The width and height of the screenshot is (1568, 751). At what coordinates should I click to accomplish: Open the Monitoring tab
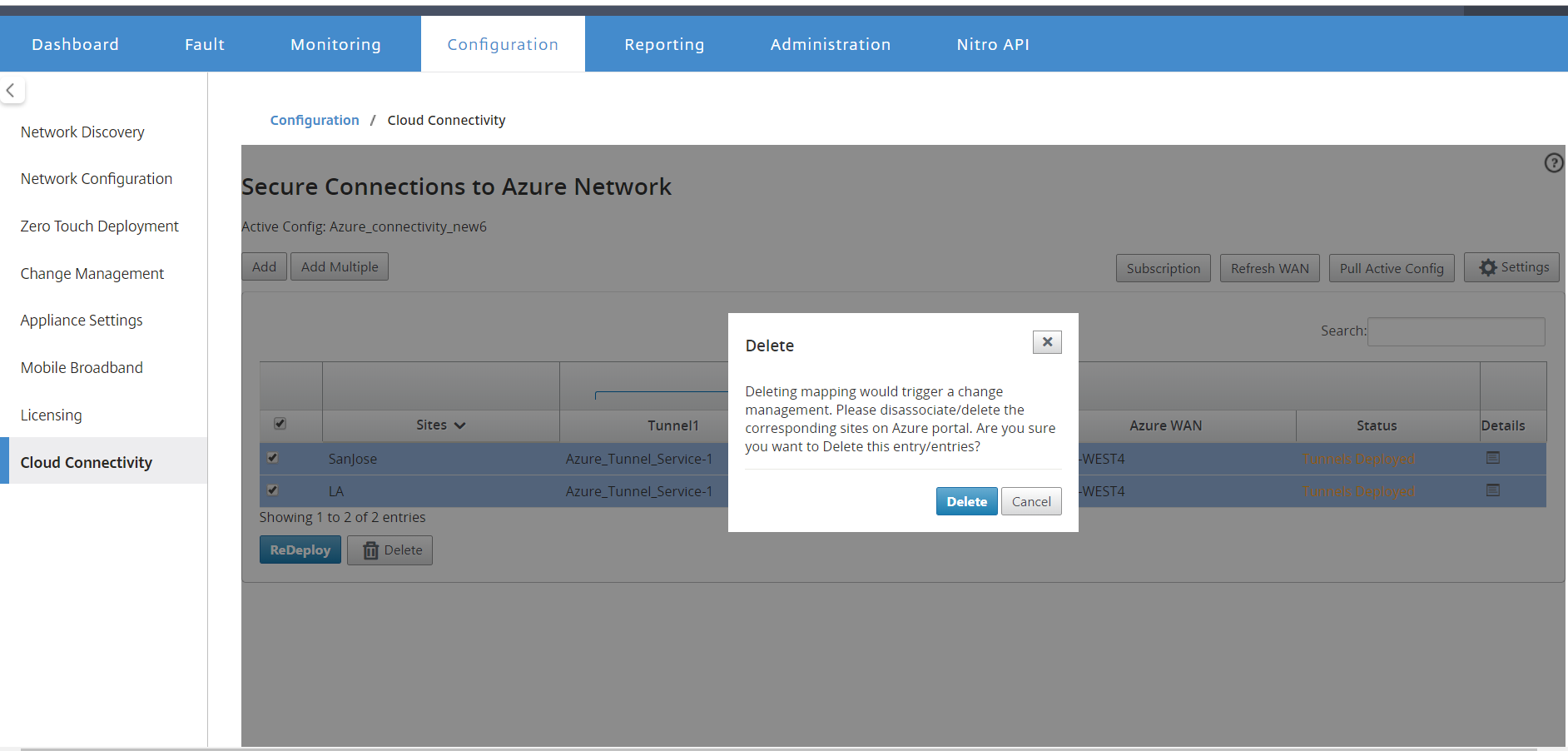pos(335,44)
